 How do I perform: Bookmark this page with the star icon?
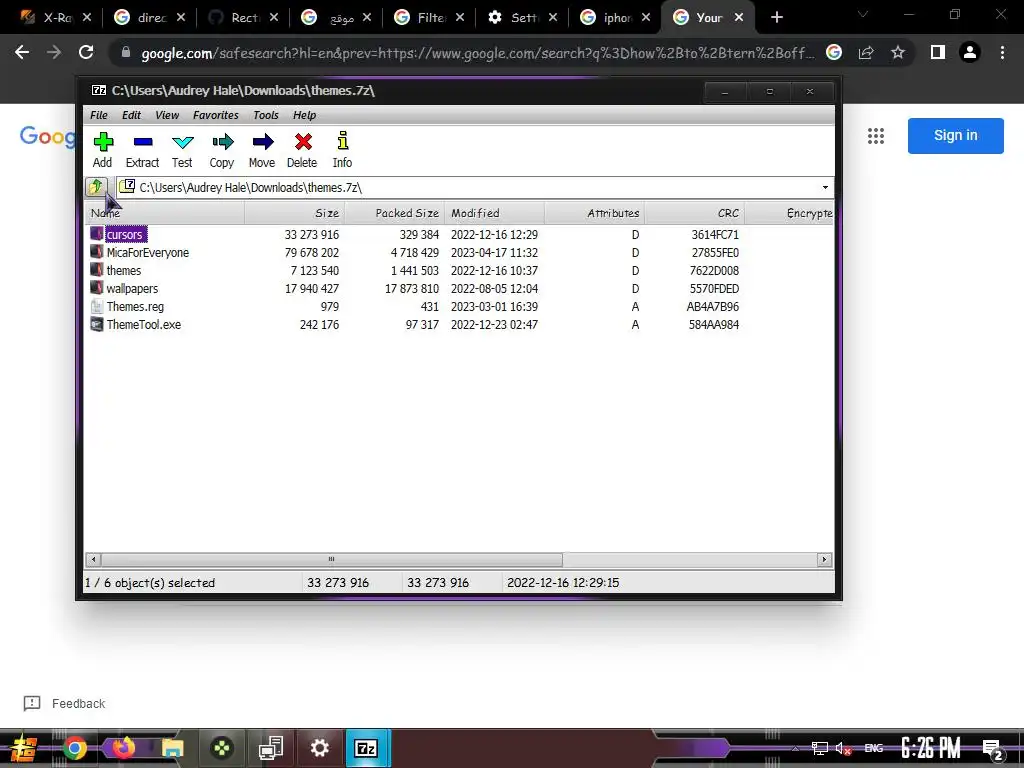[898, 52]
